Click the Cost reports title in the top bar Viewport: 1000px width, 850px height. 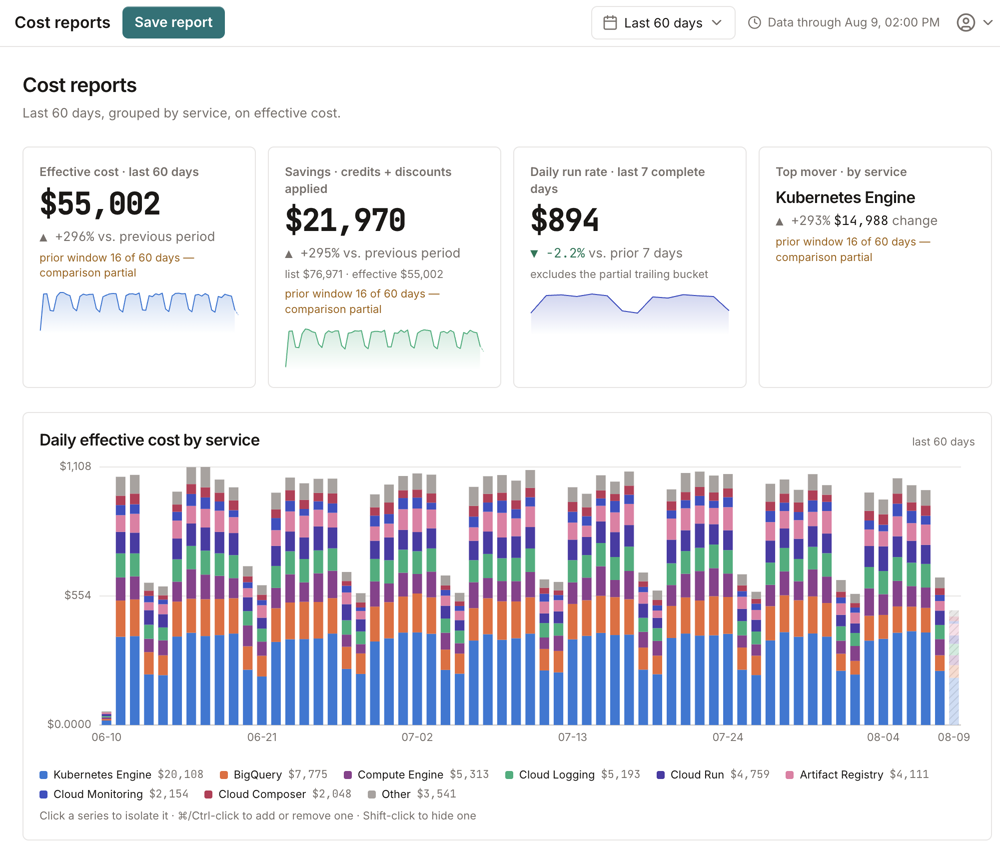pyautogui.click(x=62, y=22)
